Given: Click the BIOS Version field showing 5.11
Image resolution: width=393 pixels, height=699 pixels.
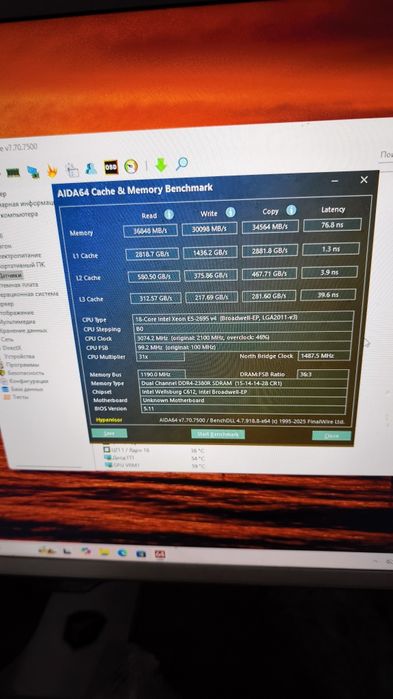Looking at the screenshot, I should (243, 409).
